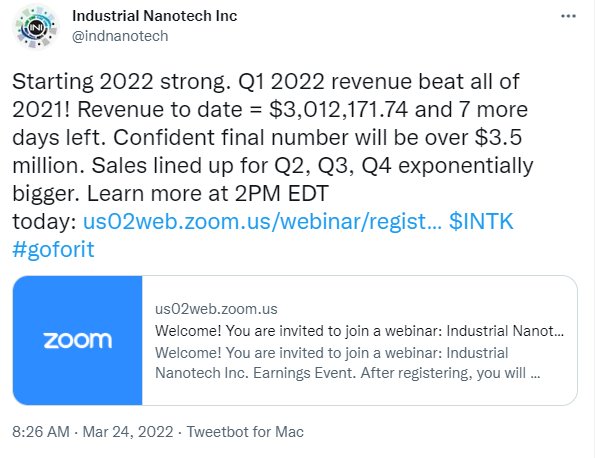The image size is (601, 458).
Task: Click the Mar 24, 2022 date
Action: click(128, 432)
